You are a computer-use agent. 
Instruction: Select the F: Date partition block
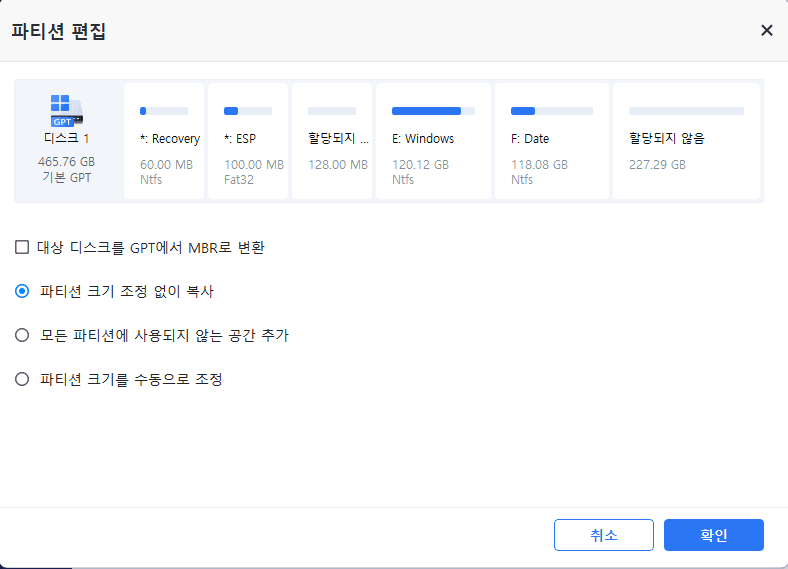(552, 141)
